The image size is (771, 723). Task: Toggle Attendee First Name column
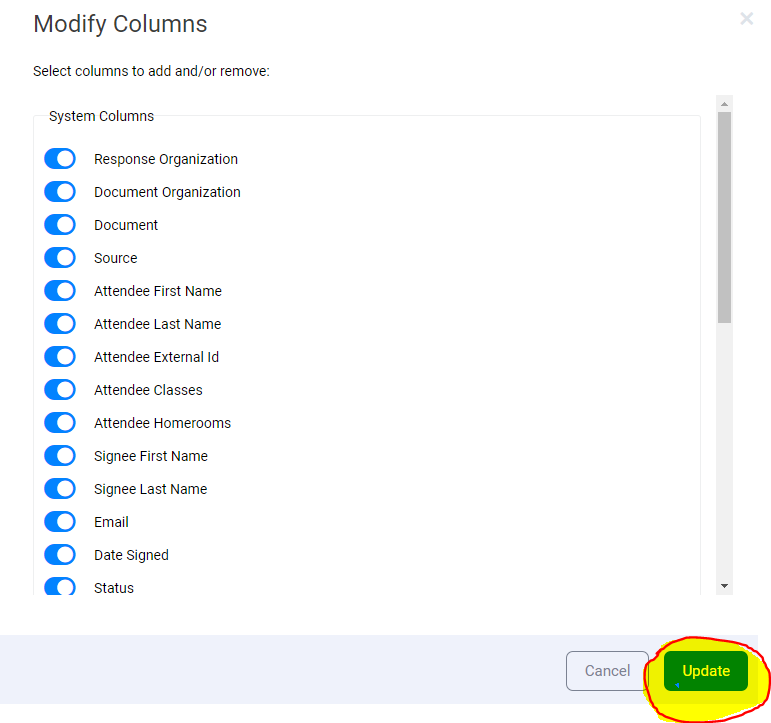tap(60, 291)
